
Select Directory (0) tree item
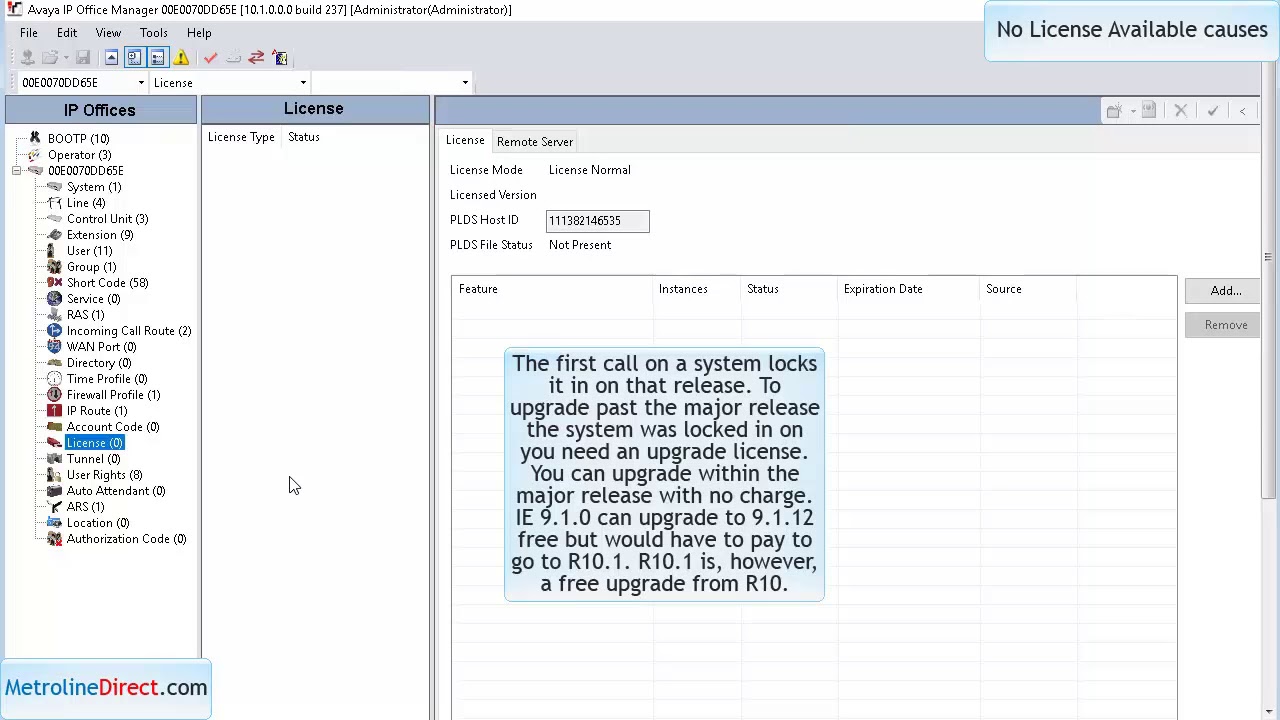pos(99,363)
